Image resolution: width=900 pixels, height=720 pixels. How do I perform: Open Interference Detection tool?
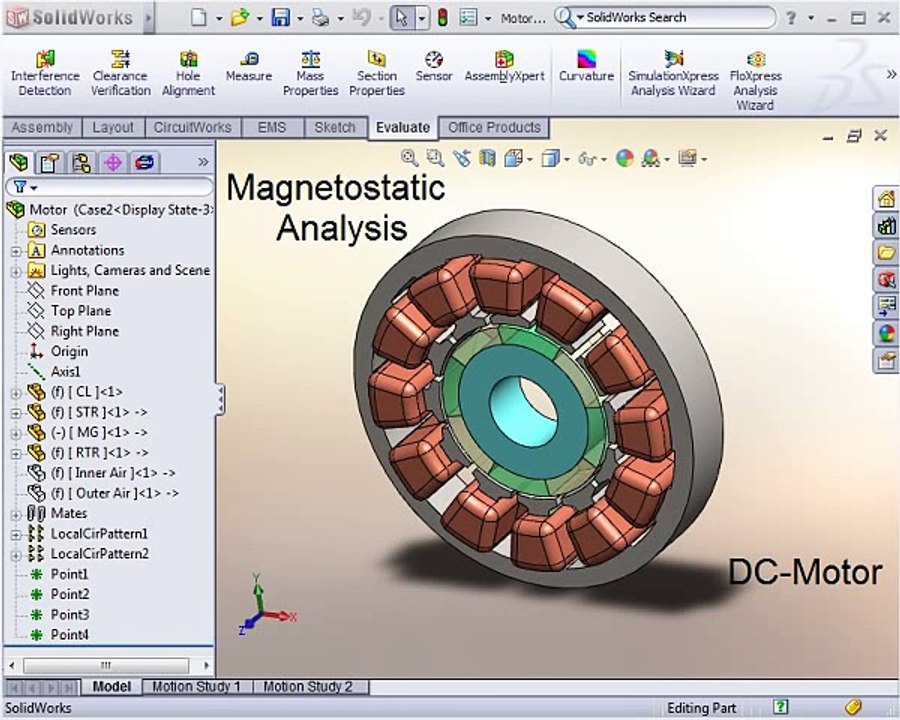tap(45, 73)
